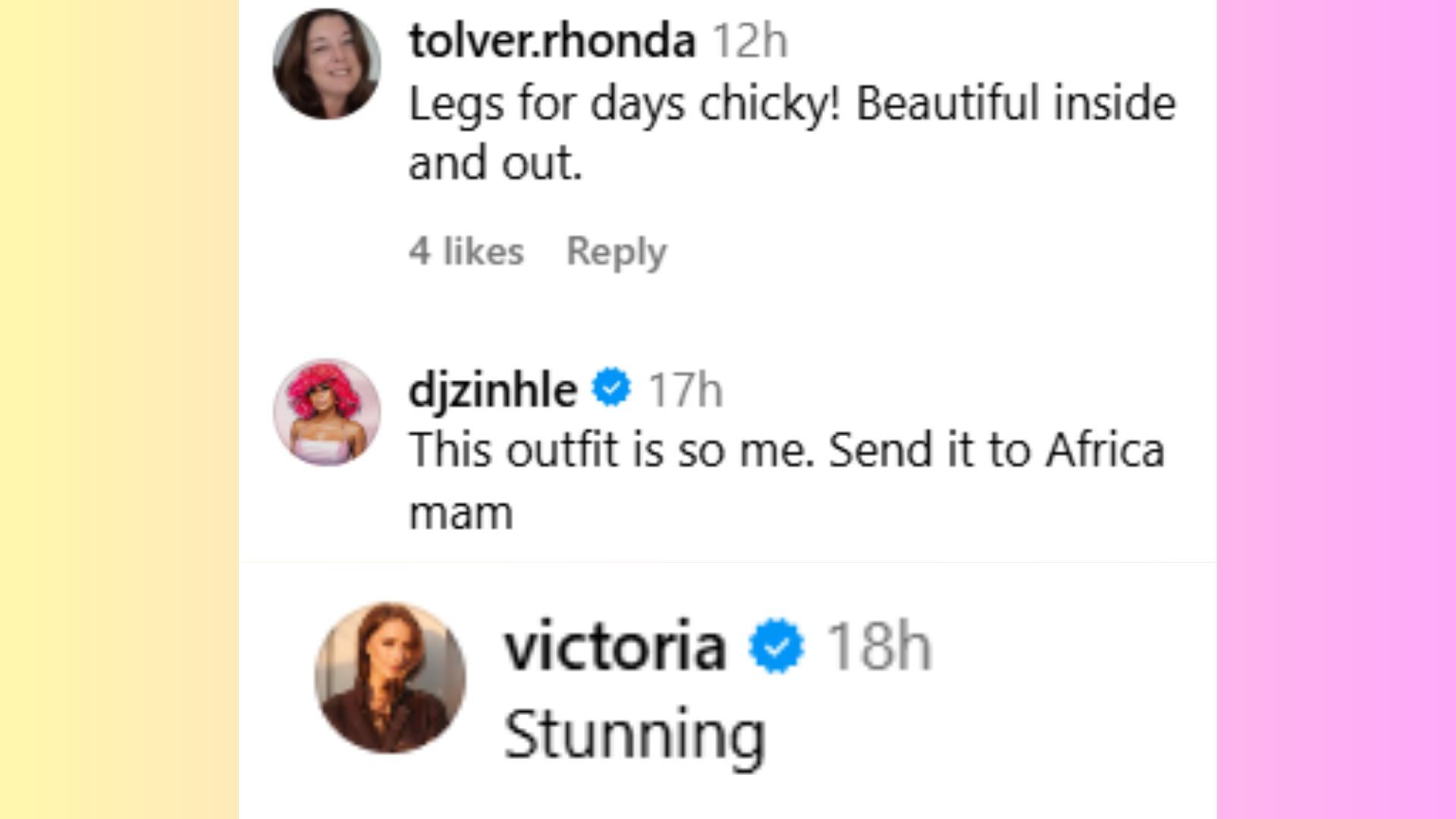Reply to tolver.rhonda's comment
The height and width of the screenshot is (819, 1456).
(x=617, y=251)
